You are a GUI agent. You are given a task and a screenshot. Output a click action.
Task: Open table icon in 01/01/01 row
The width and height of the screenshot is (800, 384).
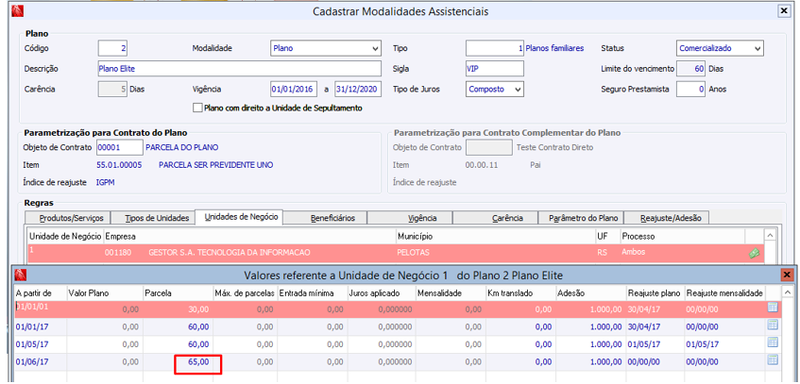point(772,308)
